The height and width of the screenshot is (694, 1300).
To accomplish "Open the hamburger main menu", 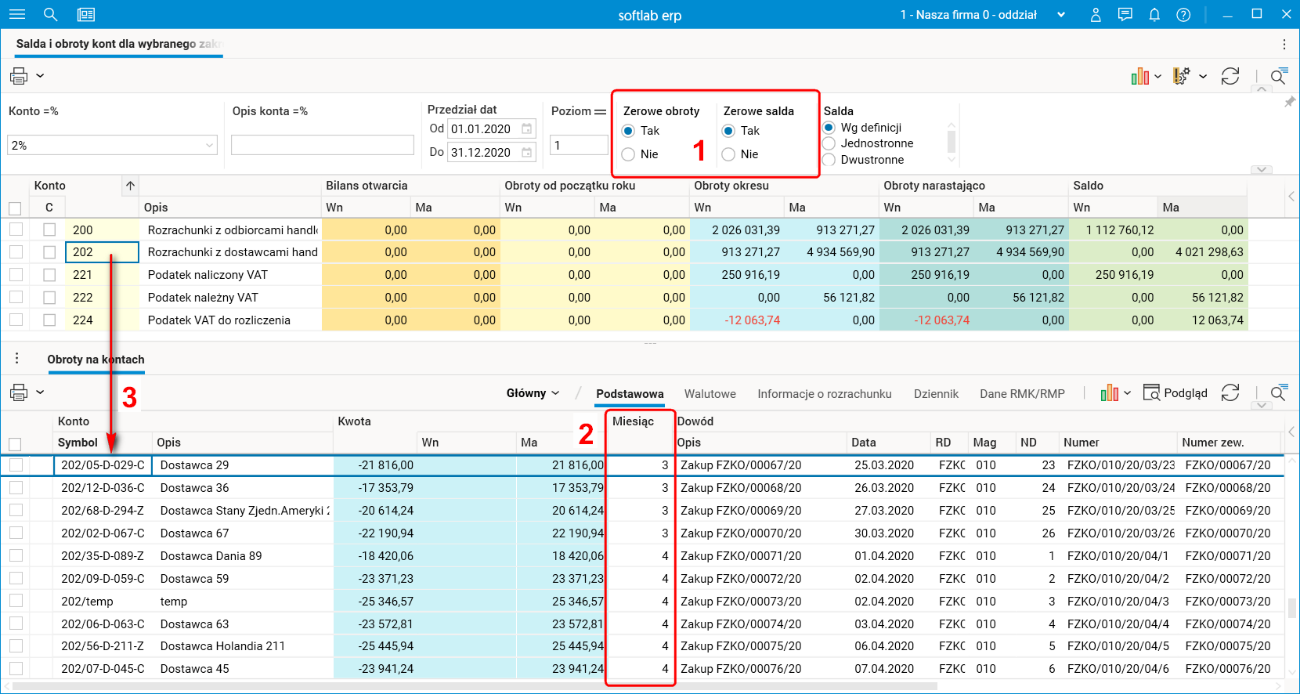I will pyautogui.click(x=17, y=15).
